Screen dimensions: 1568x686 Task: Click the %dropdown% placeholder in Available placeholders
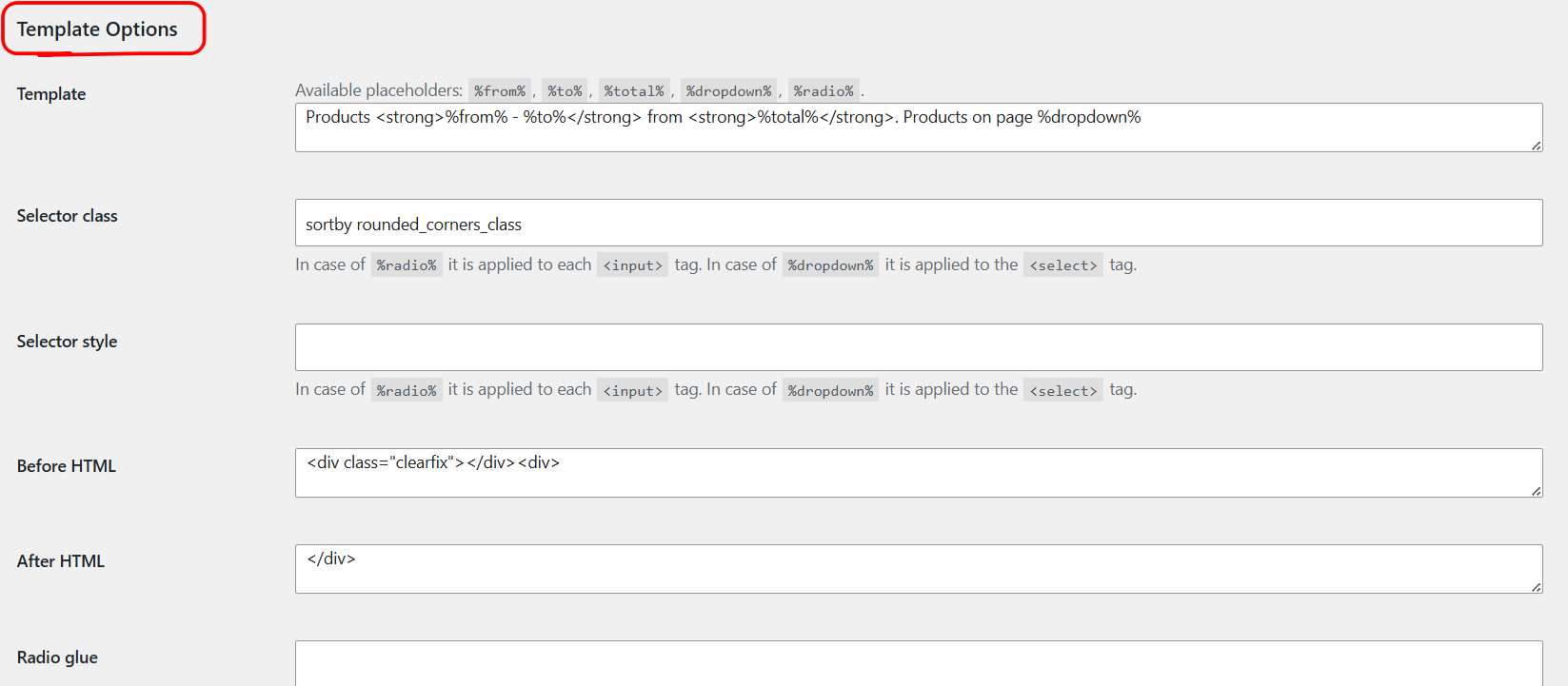[729, 90]
